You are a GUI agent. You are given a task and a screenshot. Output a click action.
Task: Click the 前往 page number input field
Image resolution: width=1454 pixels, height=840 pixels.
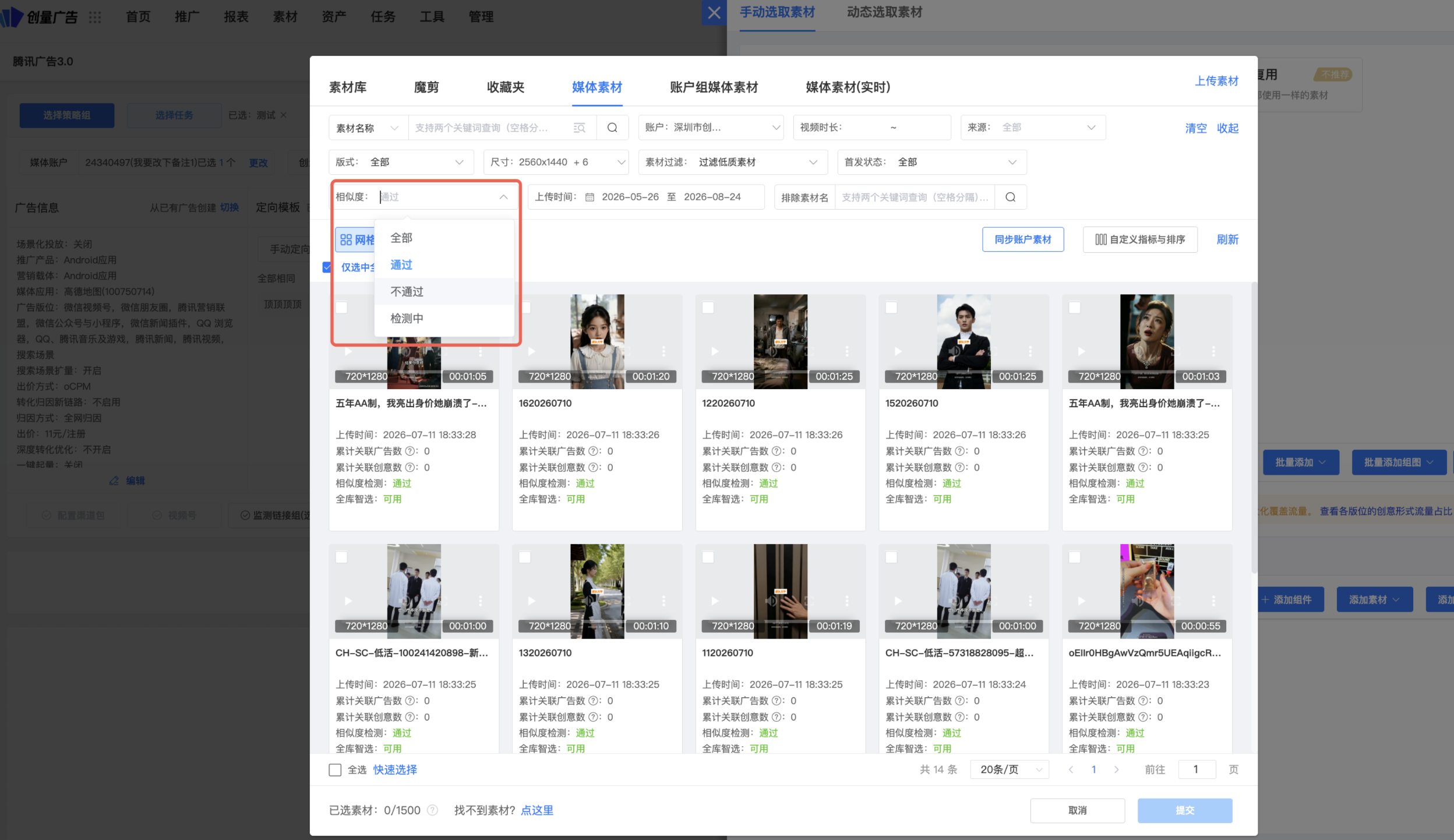pyautogui.click(x=1197, y=770)
